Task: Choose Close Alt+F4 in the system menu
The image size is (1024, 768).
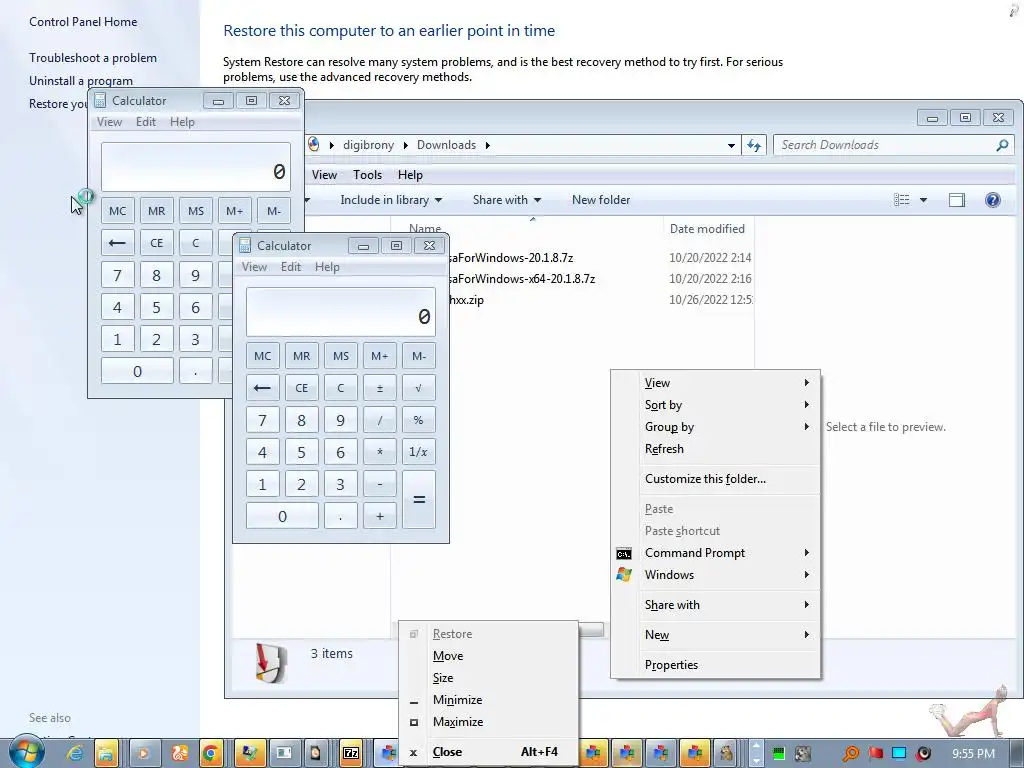Action: click(488, 752)
